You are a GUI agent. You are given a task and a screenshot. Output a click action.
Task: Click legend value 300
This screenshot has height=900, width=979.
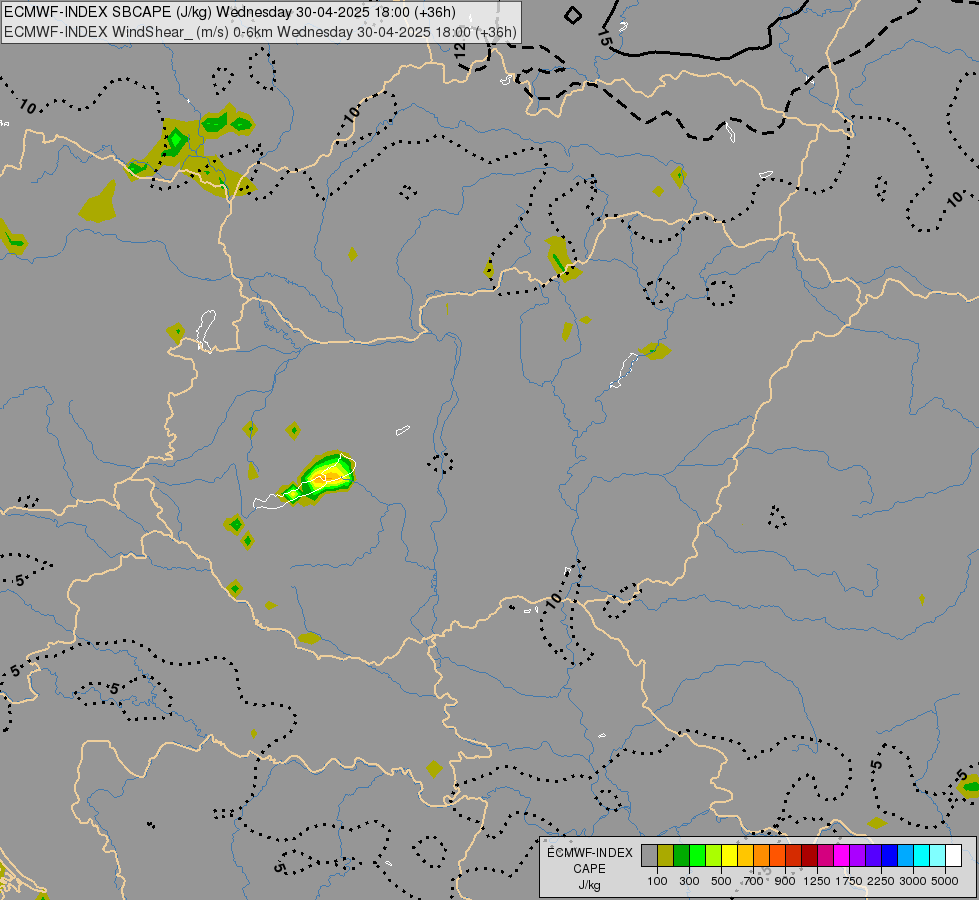click(689, 881)
